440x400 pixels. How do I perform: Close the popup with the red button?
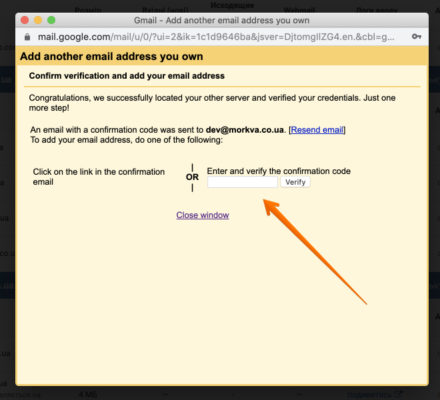(25, 20)
